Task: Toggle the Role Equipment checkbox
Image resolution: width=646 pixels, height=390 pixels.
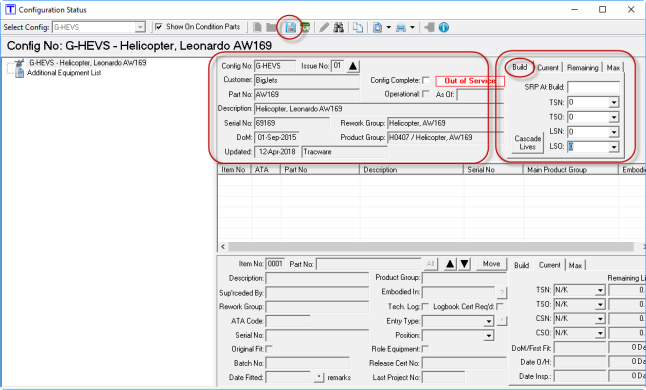Action: (x=426, y=349)
